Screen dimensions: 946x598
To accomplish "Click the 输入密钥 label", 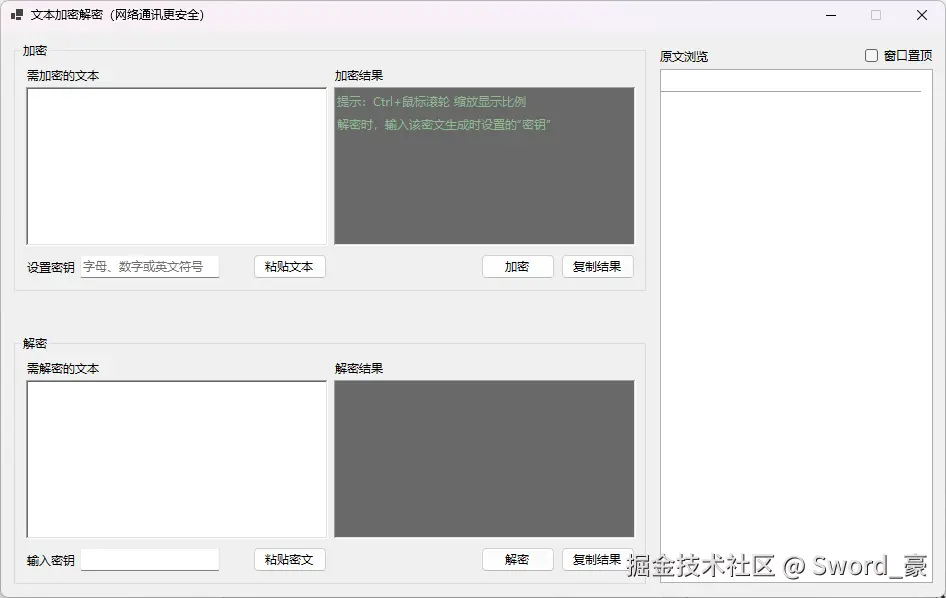I will pos(51,561).
